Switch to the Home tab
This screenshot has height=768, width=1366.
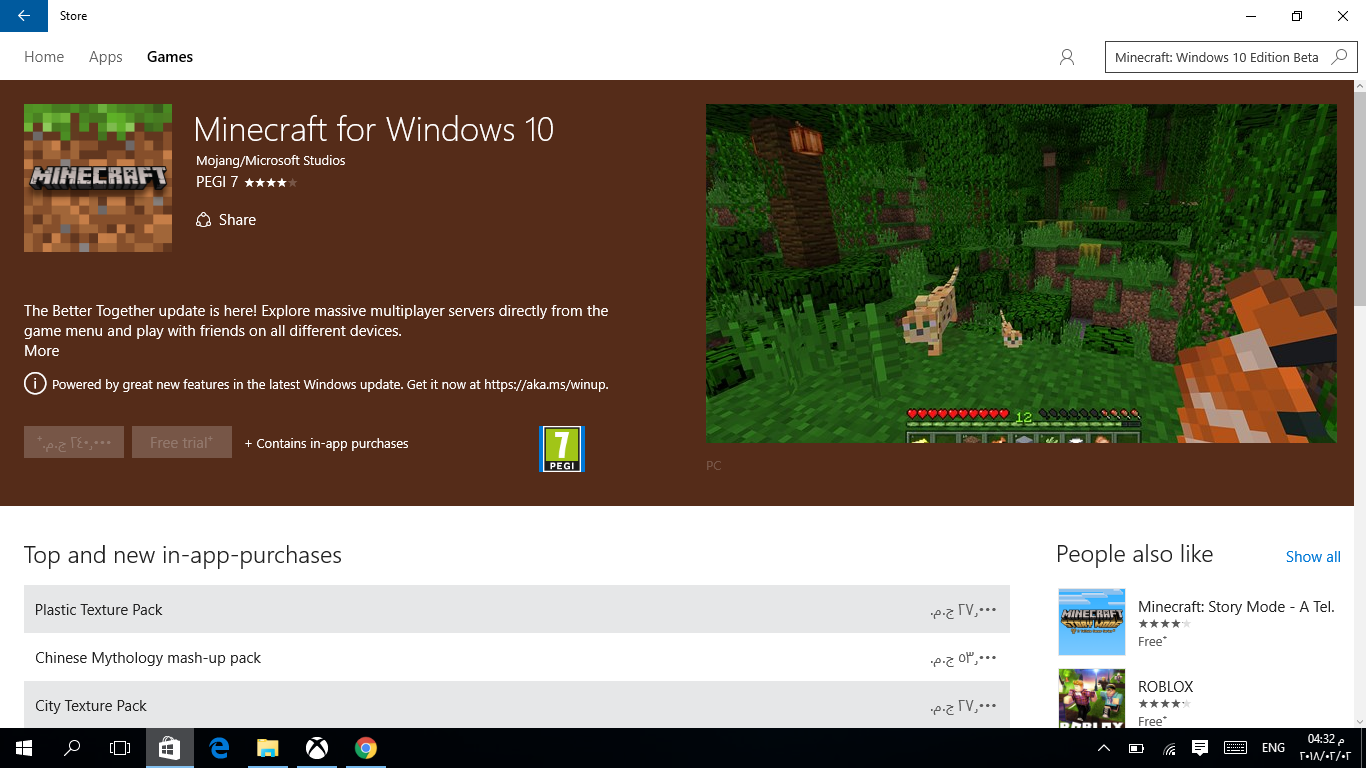[44, 57]
